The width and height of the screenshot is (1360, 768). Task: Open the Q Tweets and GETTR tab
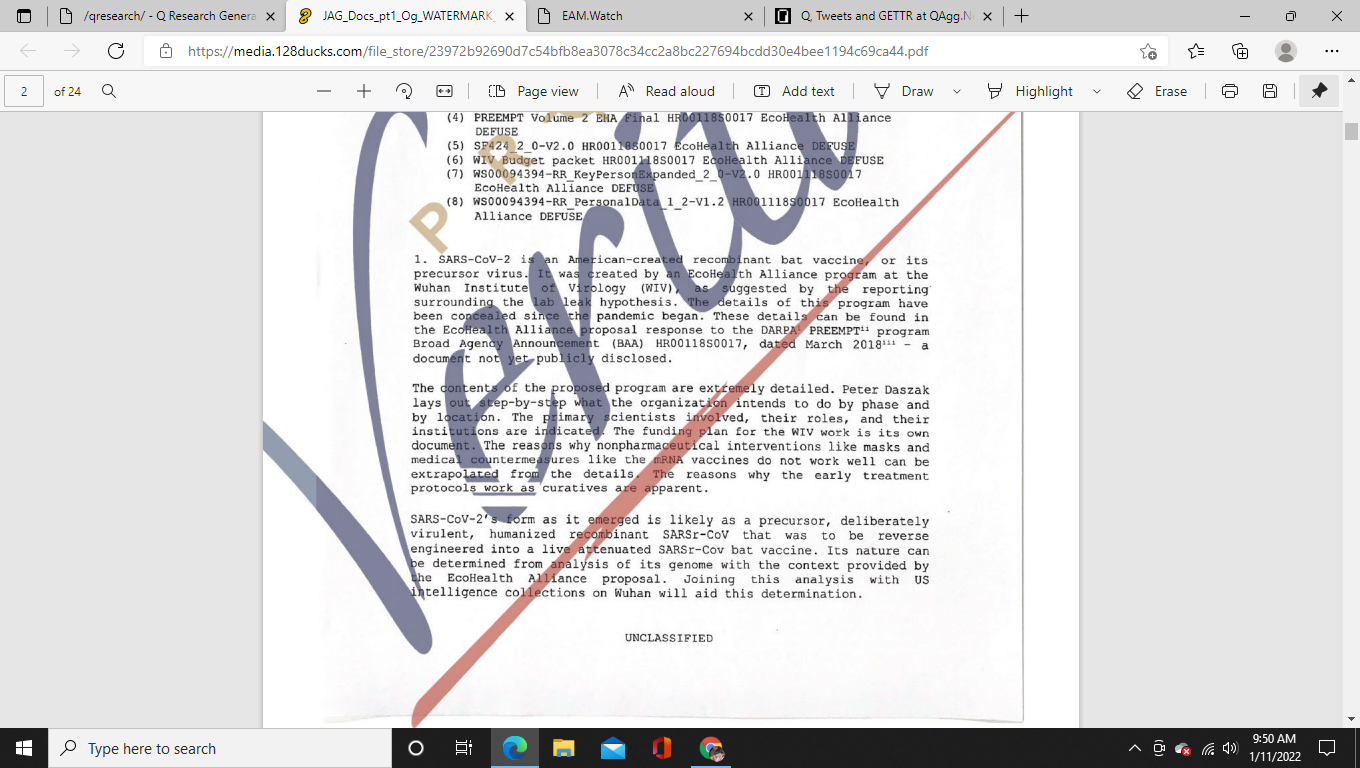coord(885,16)
